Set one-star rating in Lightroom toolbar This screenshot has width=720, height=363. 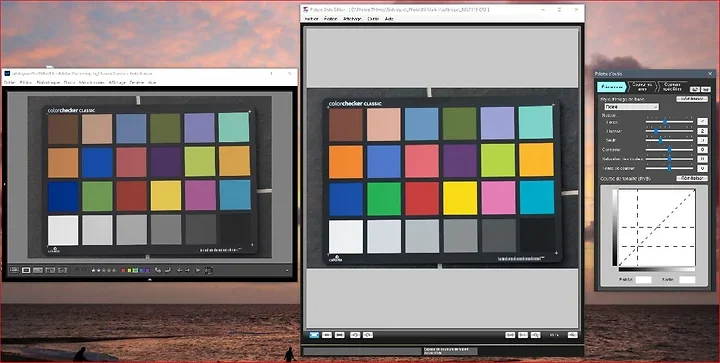(93, 270)
